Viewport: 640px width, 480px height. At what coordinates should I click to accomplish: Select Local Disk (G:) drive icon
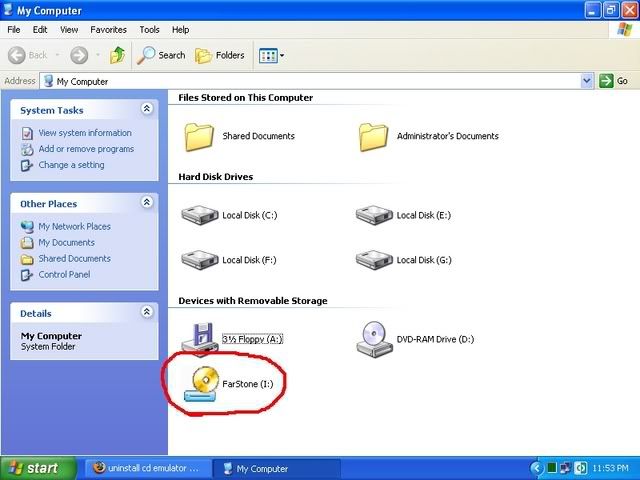click(374, 260)
